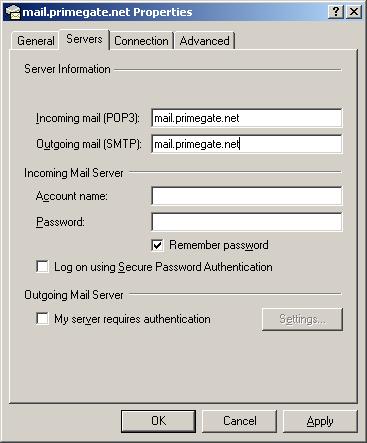This screenshot has width=367, height=443.
Task: Select the Servers tab
Action: pos(84,39)
